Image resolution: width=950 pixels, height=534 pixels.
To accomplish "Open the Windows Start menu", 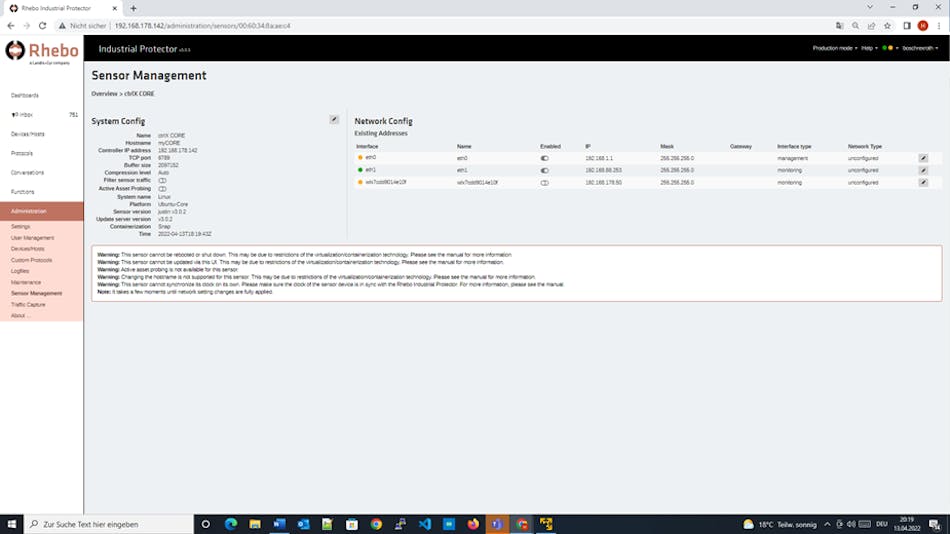I will (12, 524).
